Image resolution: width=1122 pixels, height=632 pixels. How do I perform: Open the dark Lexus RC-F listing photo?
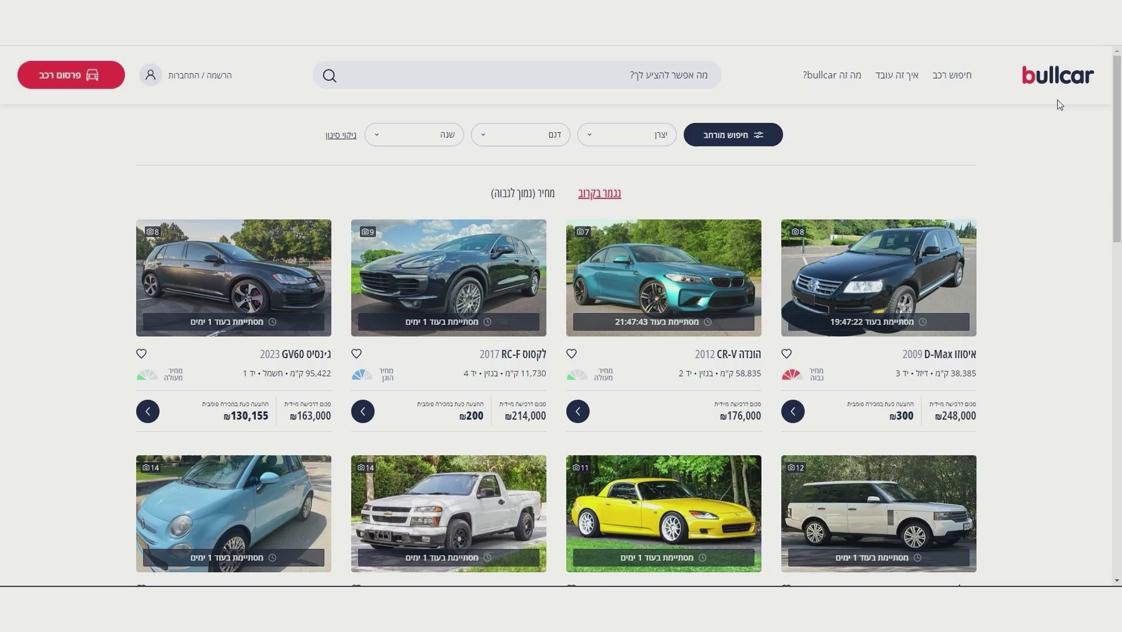(x=449, y=278)
